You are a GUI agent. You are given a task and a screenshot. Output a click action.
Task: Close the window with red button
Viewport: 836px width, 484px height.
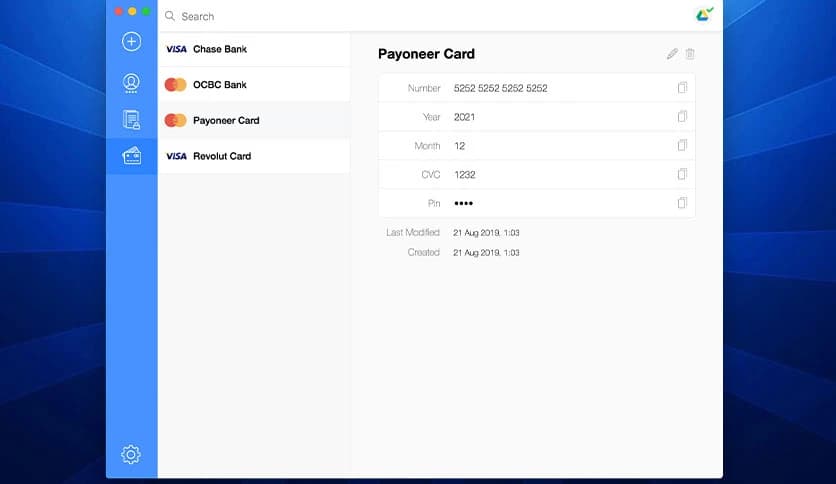[119, 11]
